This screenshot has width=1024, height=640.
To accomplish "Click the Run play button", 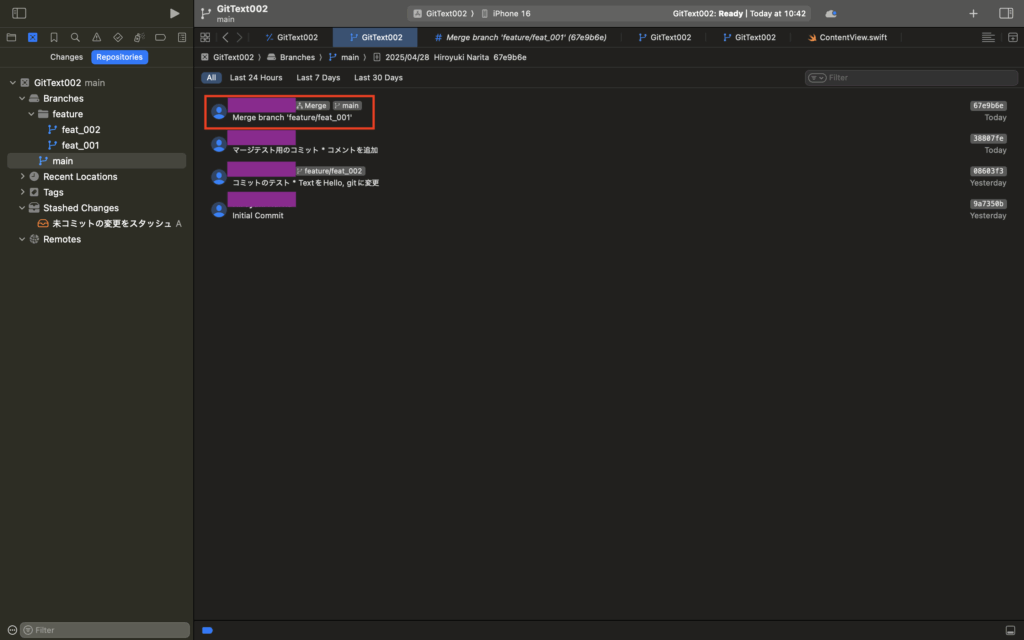I will 174,13.
